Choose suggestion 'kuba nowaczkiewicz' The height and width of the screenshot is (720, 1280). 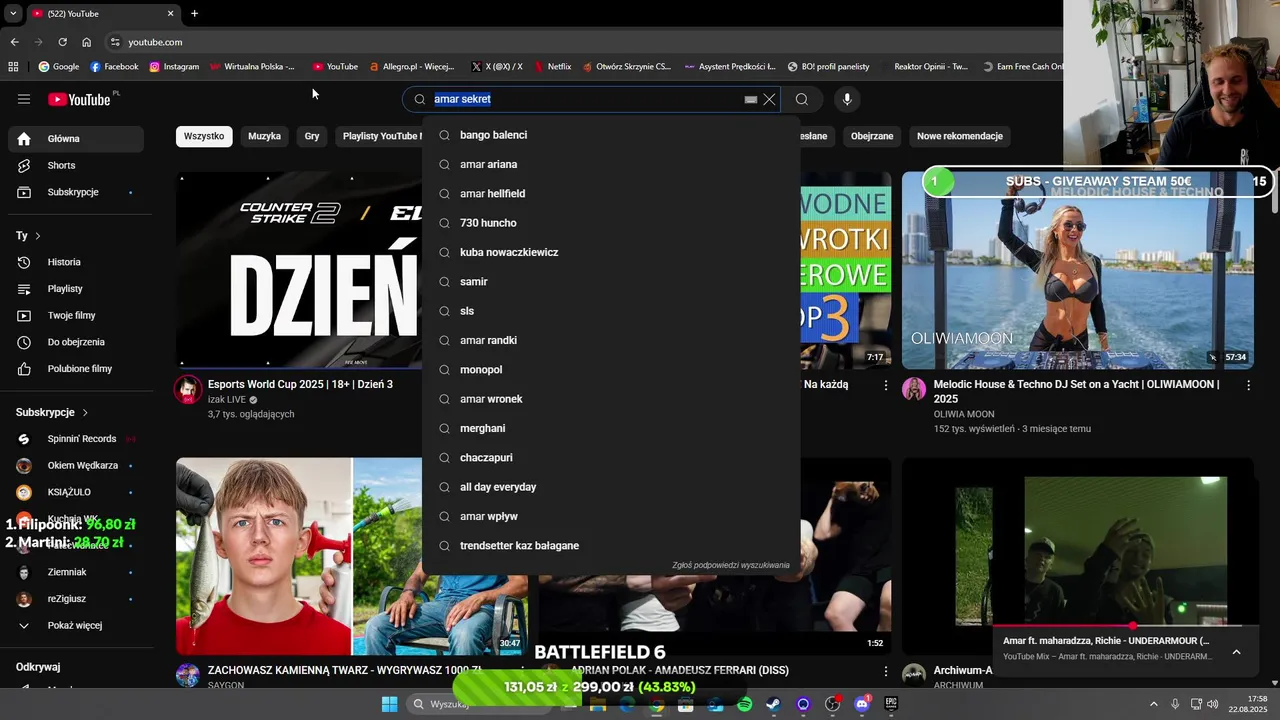click(x=611, y=252)
